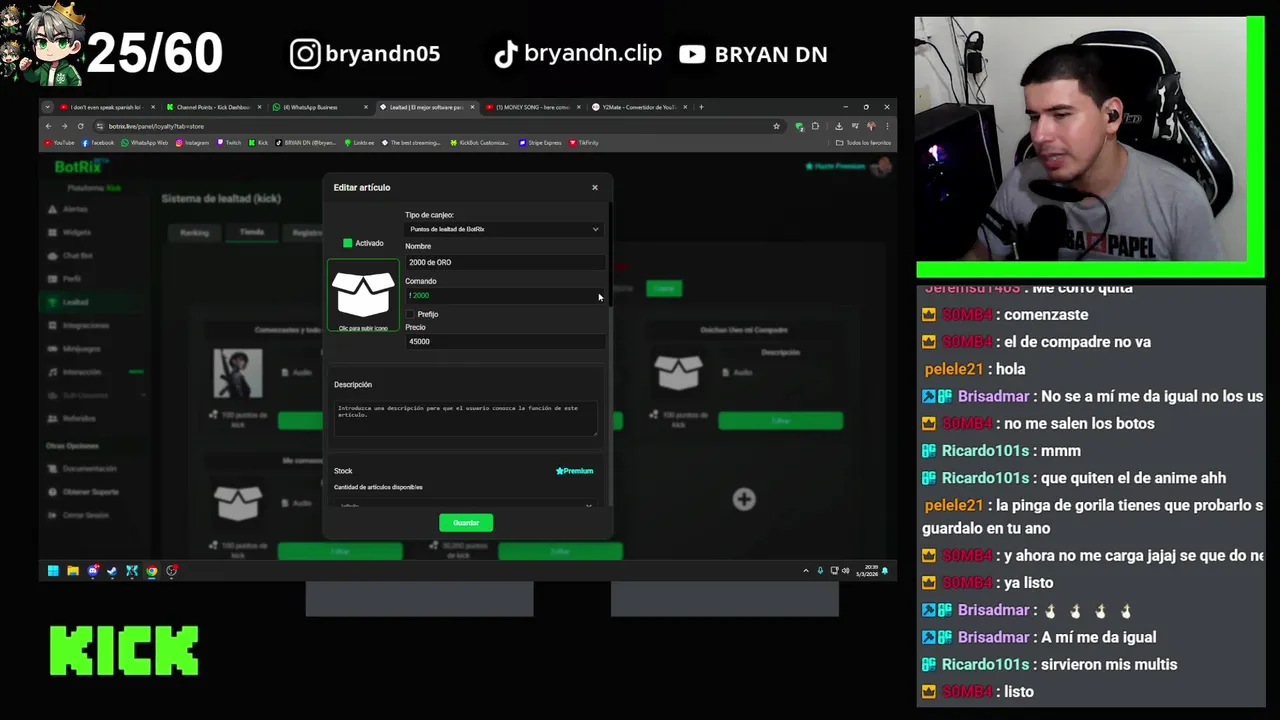Image resolution: width=1280 pixels, height=720 pixels.
Task: Click Cerrar Sesión in the sidebar
Action: point(85,515)
